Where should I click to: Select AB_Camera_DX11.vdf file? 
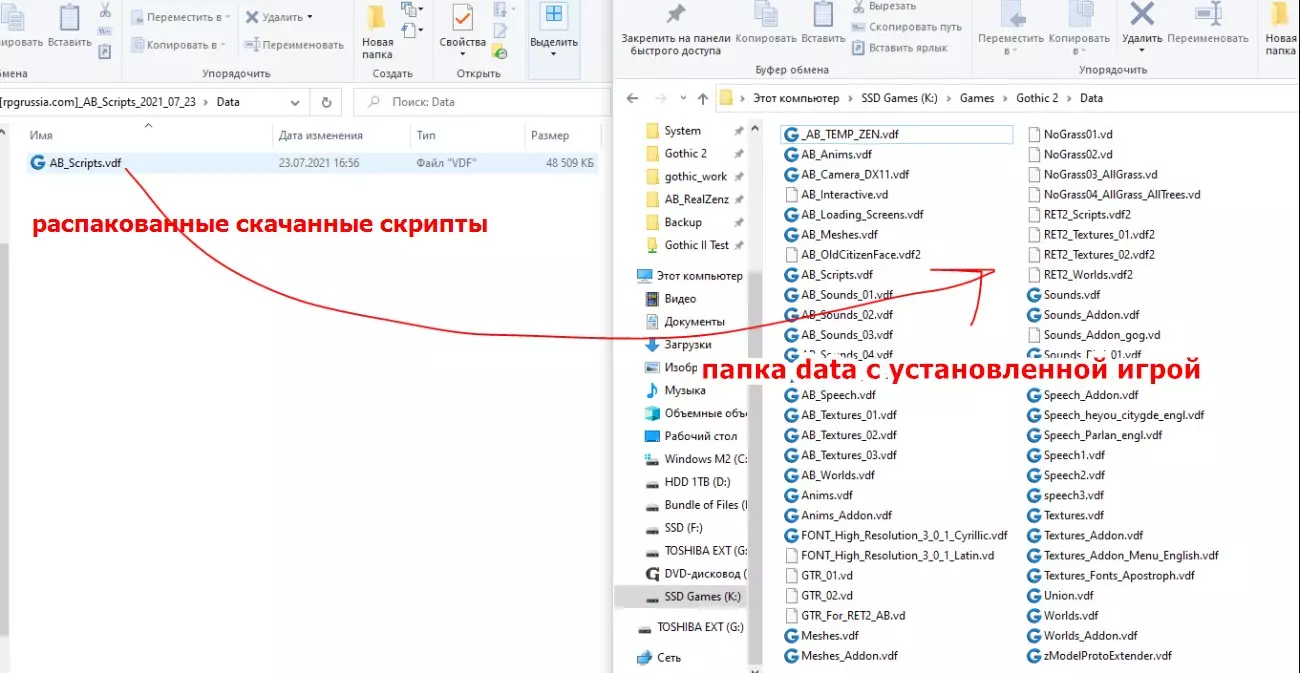(x=846, y=174)
